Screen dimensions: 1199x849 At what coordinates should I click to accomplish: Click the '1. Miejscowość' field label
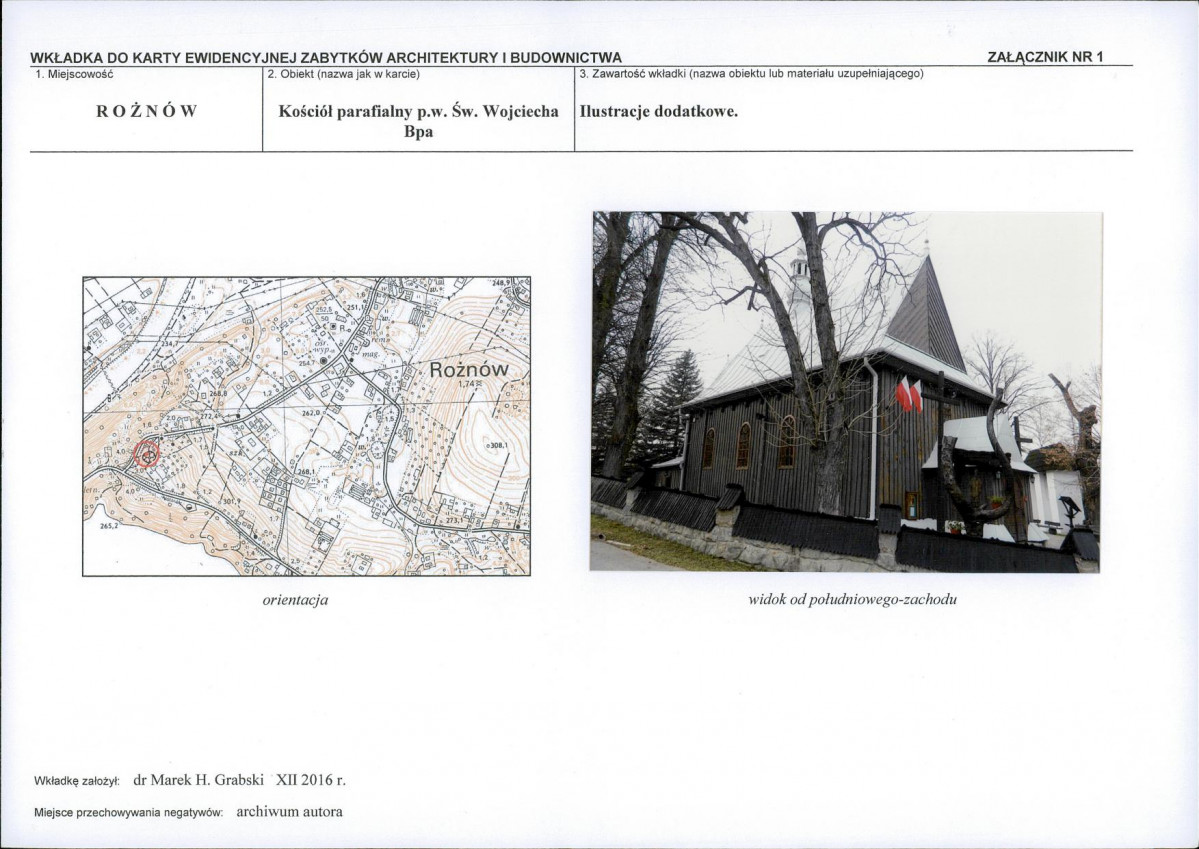tap(75, 74)
